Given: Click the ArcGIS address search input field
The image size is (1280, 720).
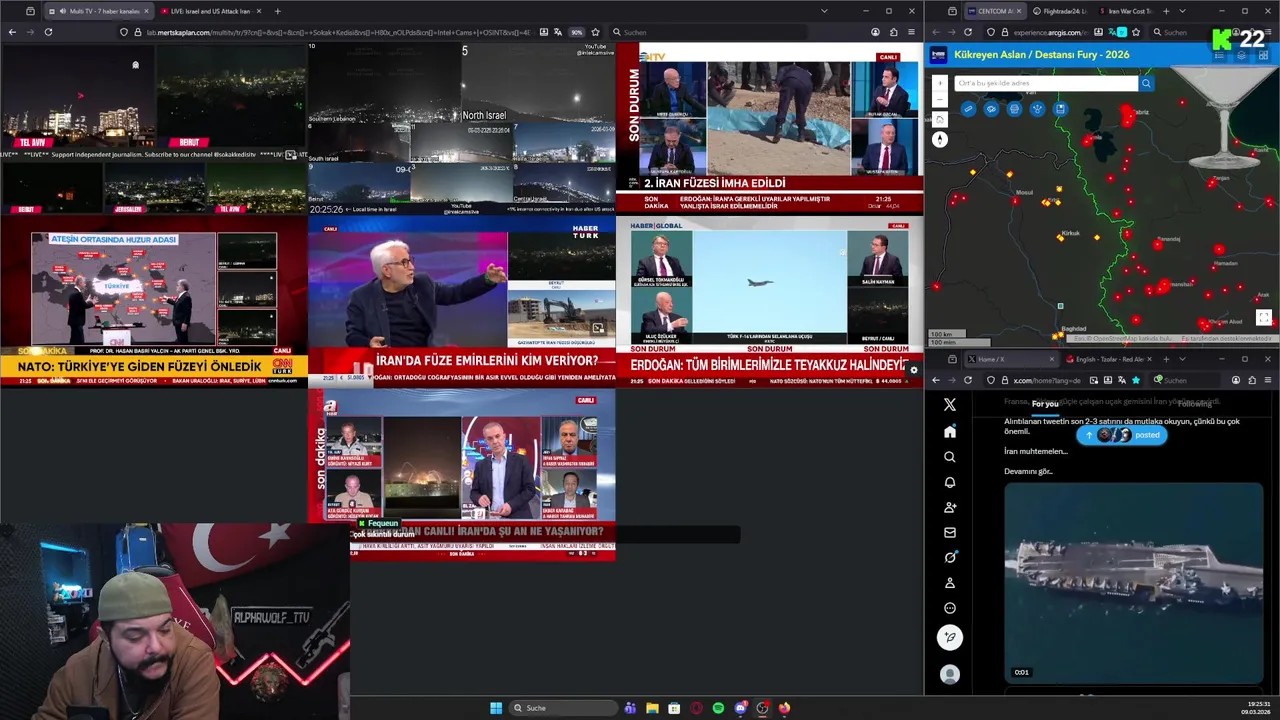Looking at the screenshot, I should pos(1046,83).
